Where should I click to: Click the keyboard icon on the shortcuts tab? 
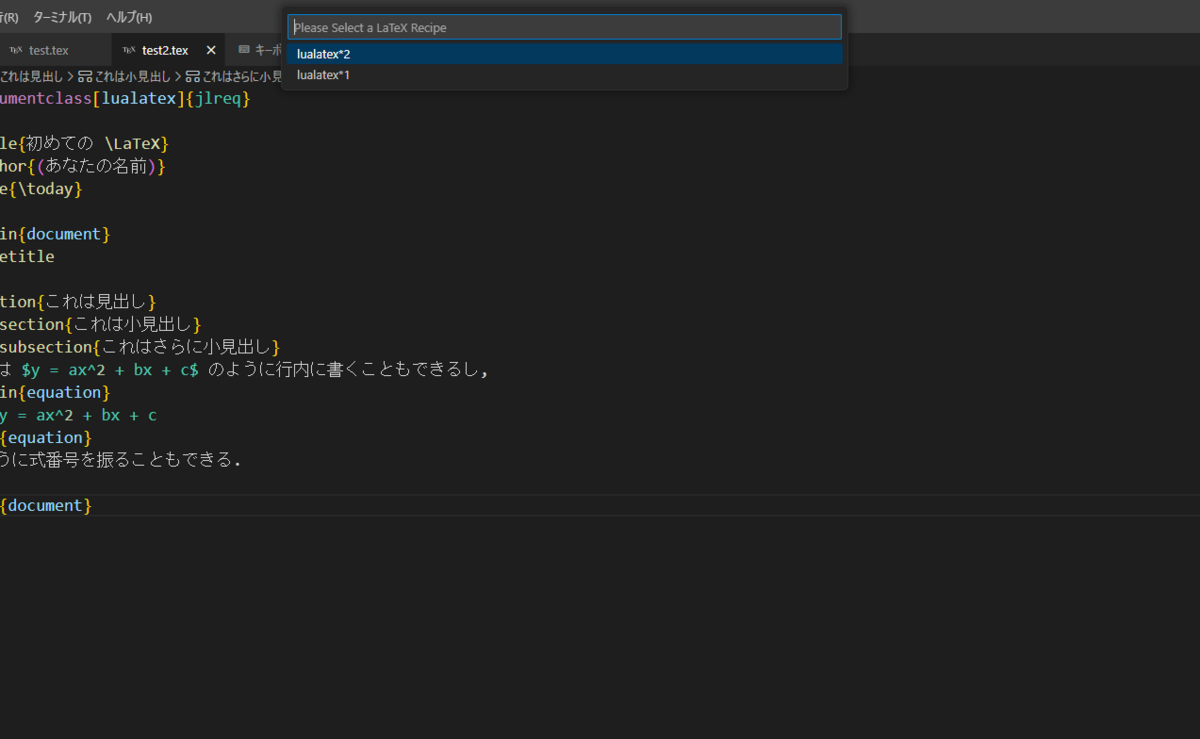click(244, 50)
